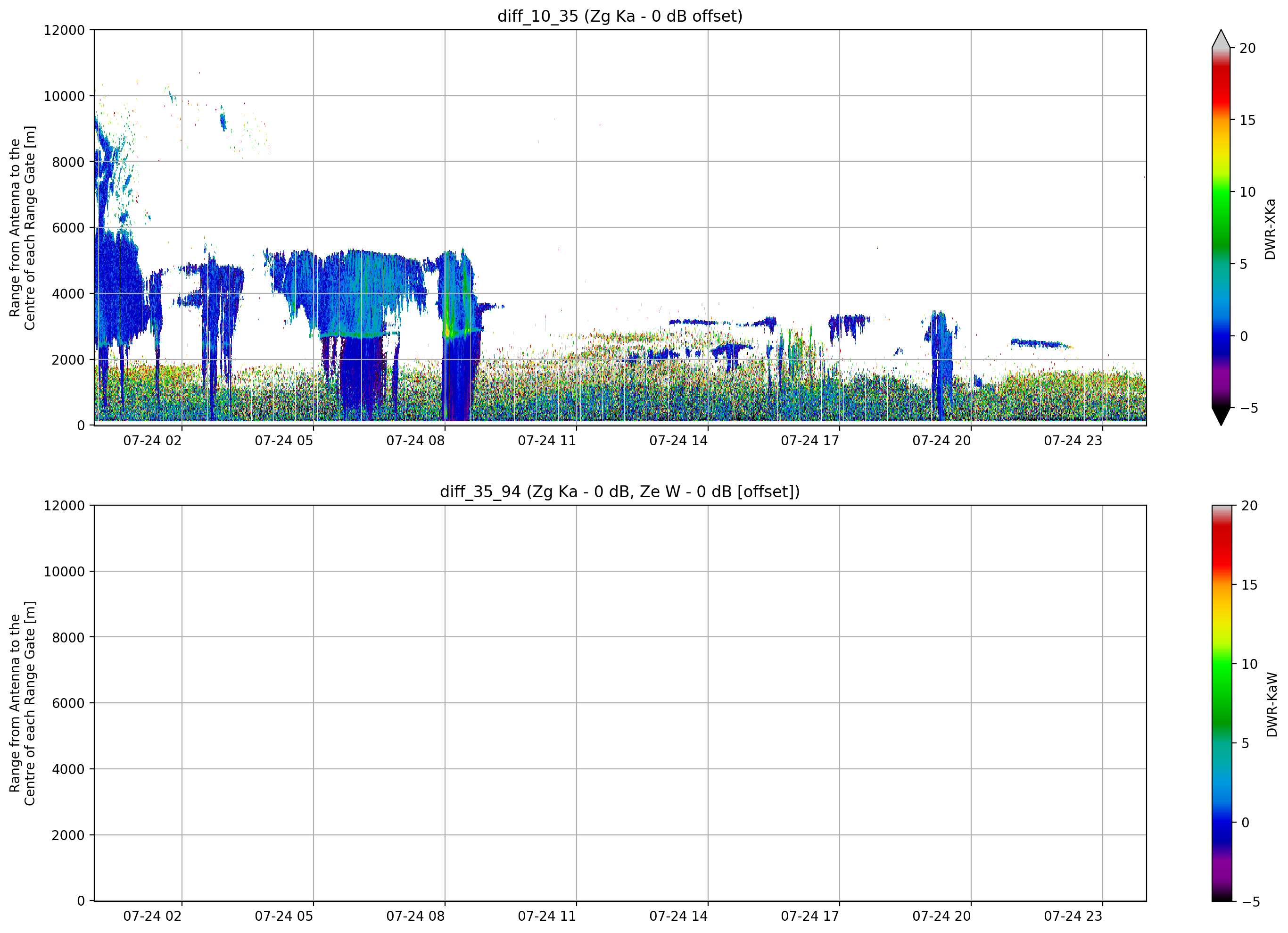Select the black downward arrow below DWR-XKa colorbar

click(1221, 416)
